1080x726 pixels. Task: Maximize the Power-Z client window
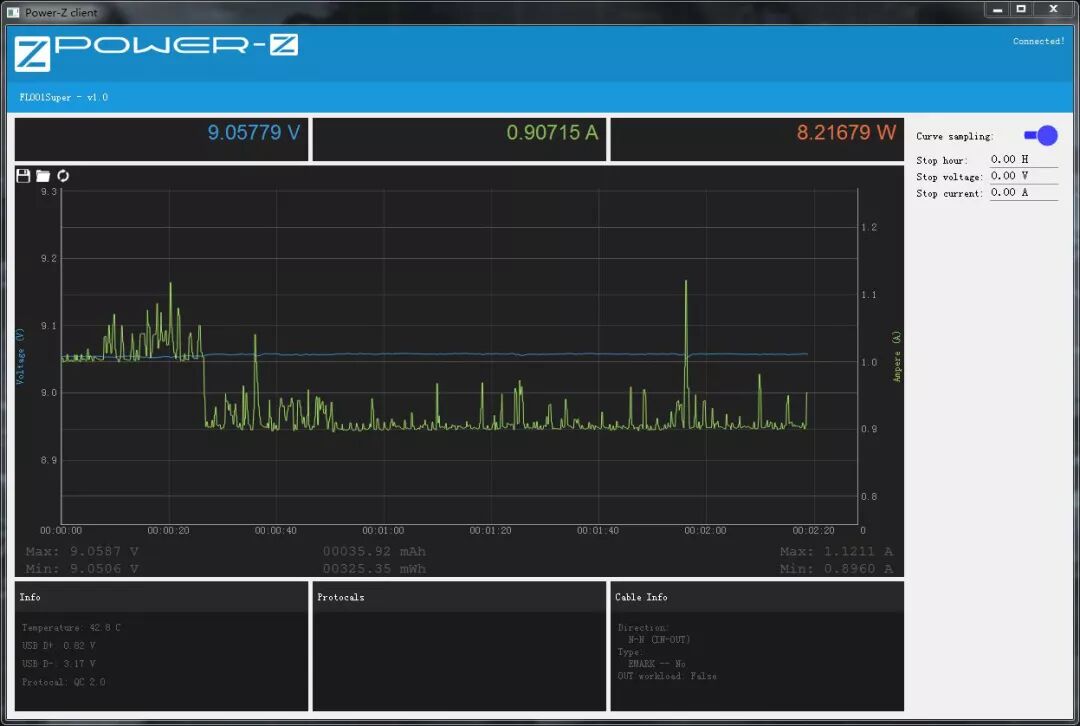[1021, 9]
